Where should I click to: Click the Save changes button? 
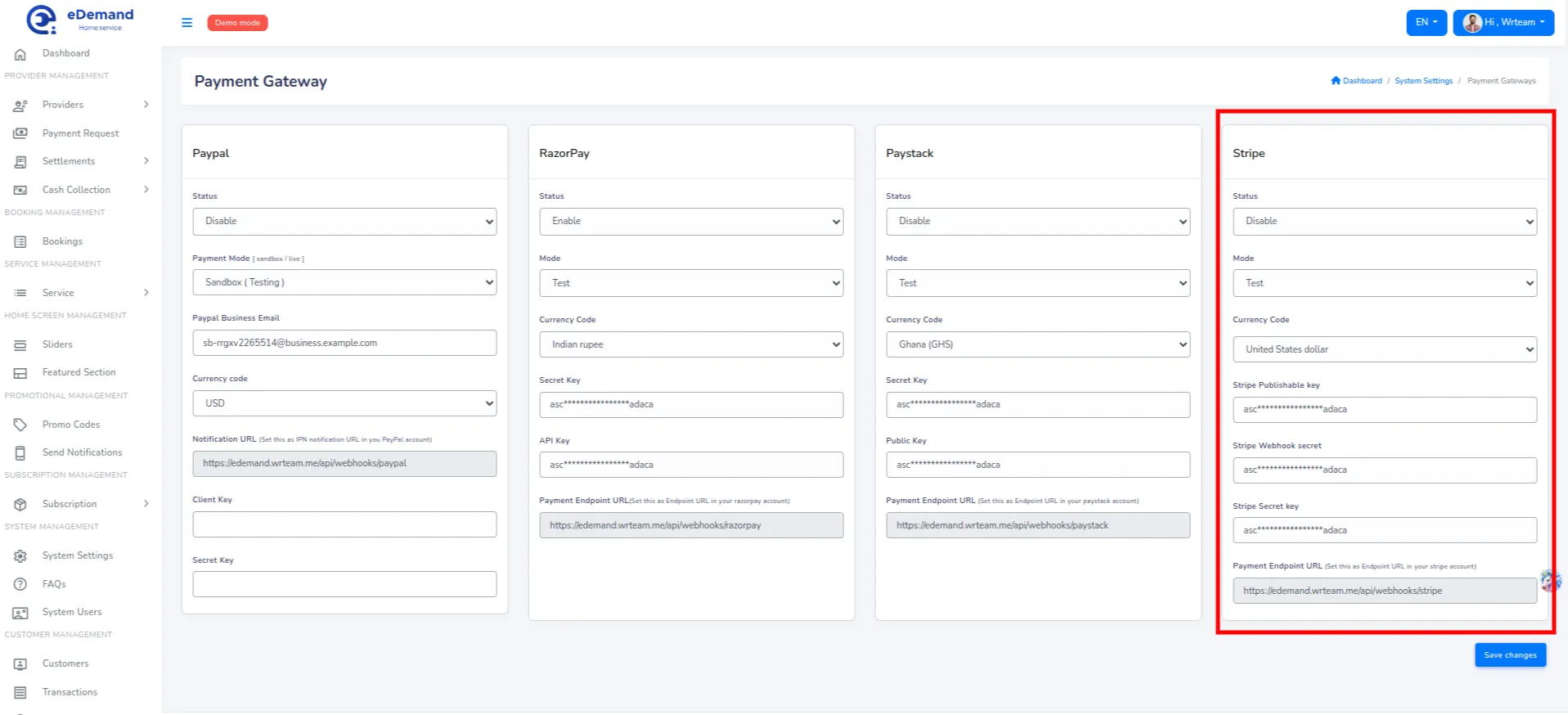1510,655
